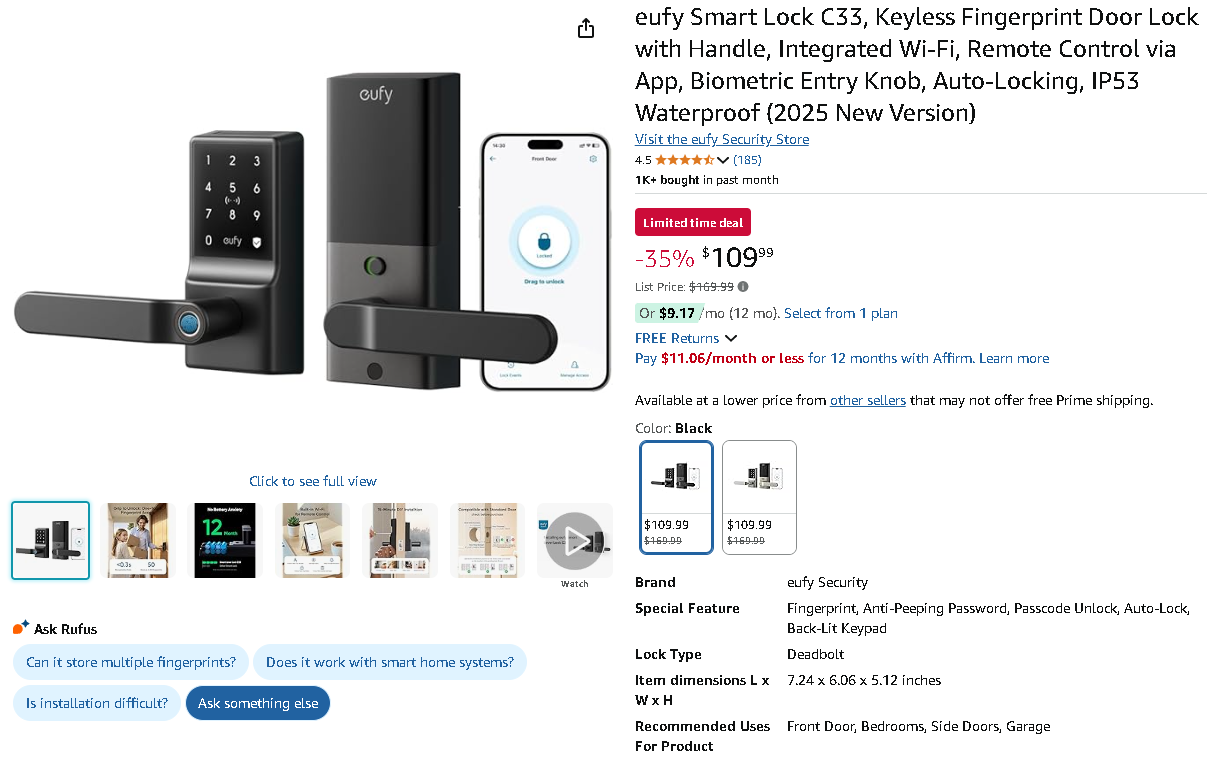
Task: Visit the eufy Security Store
Action: pos(721,139)
